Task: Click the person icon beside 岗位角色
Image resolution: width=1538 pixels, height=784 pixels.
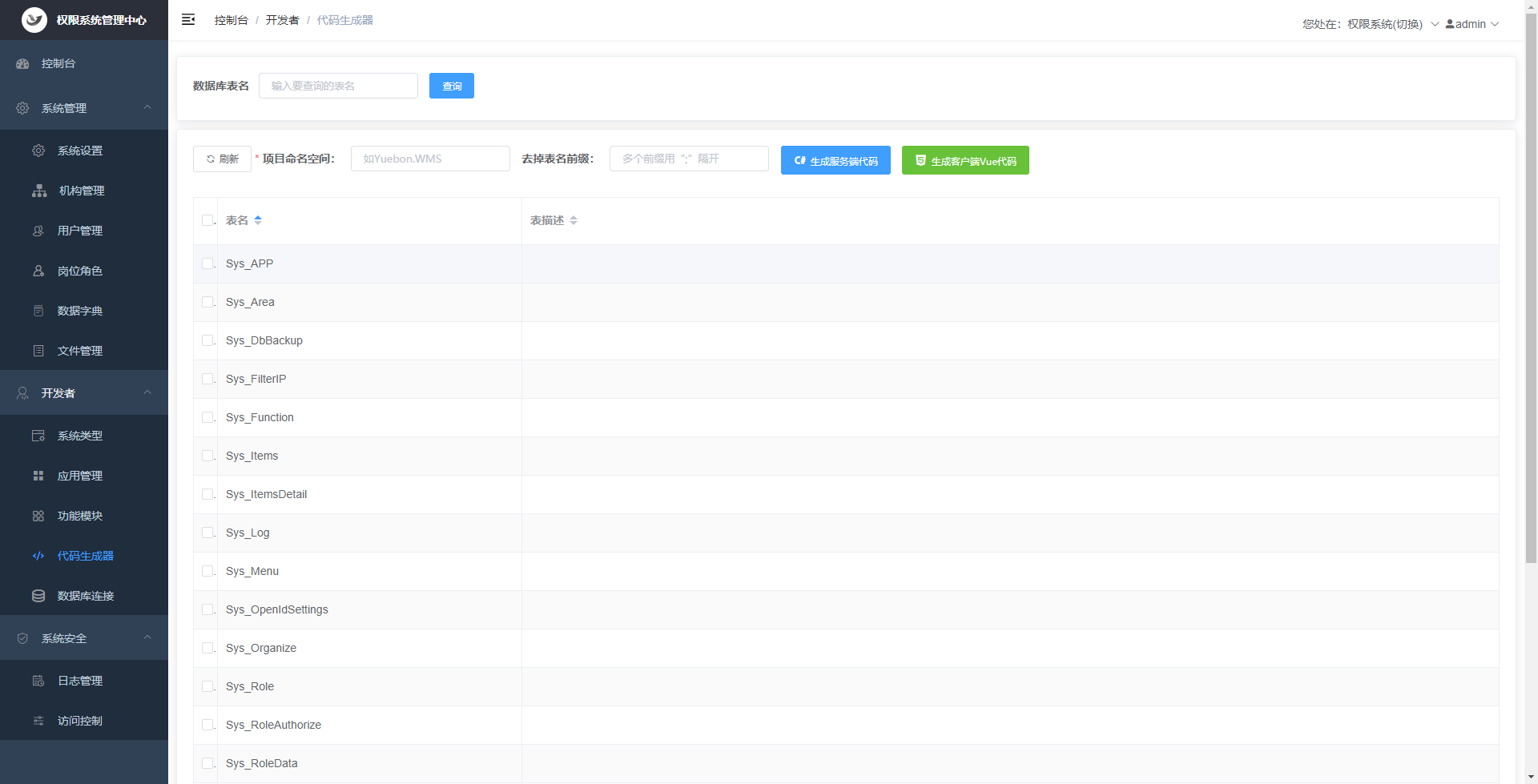Action: click(x=38, y=271)
